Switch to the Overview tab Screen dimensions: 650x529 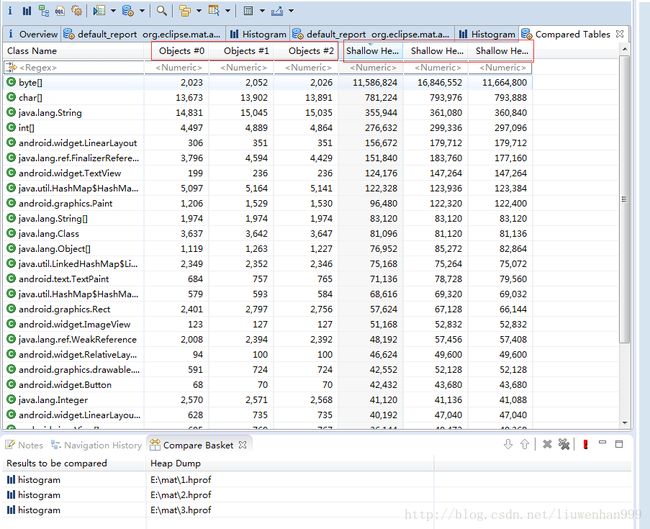[x=32, y=34]
